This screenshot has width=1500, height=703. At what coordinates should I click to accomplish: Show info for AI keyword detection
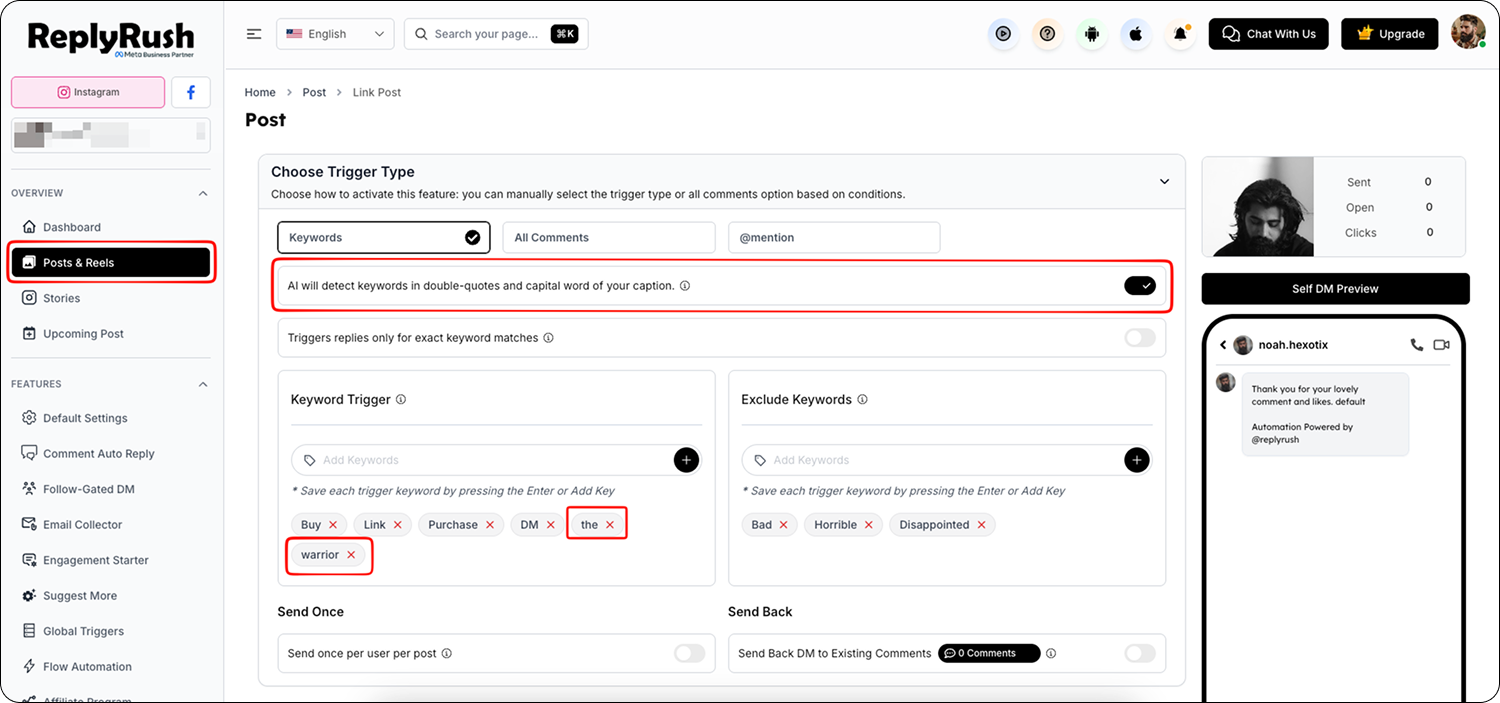click(685, 286)
